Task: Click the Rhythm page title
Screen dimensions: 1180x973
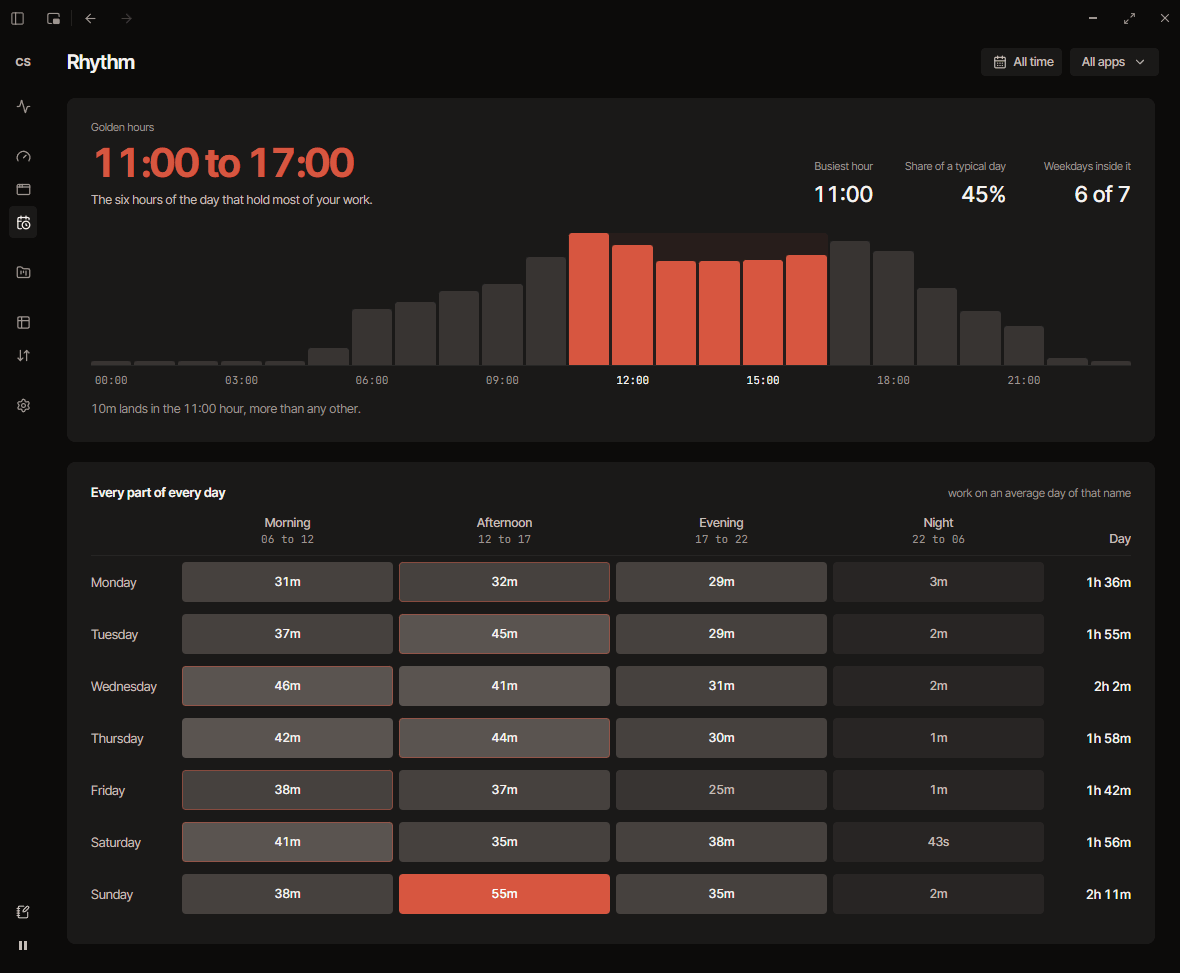Action: pyautogui.click(x=101, y=62)
